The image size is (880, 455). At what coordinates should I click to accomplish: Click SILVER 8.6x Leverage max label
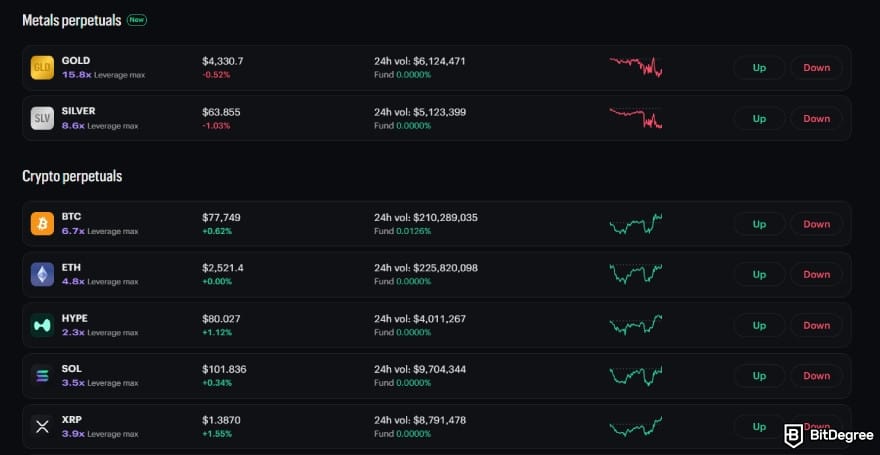pos(100,126)
